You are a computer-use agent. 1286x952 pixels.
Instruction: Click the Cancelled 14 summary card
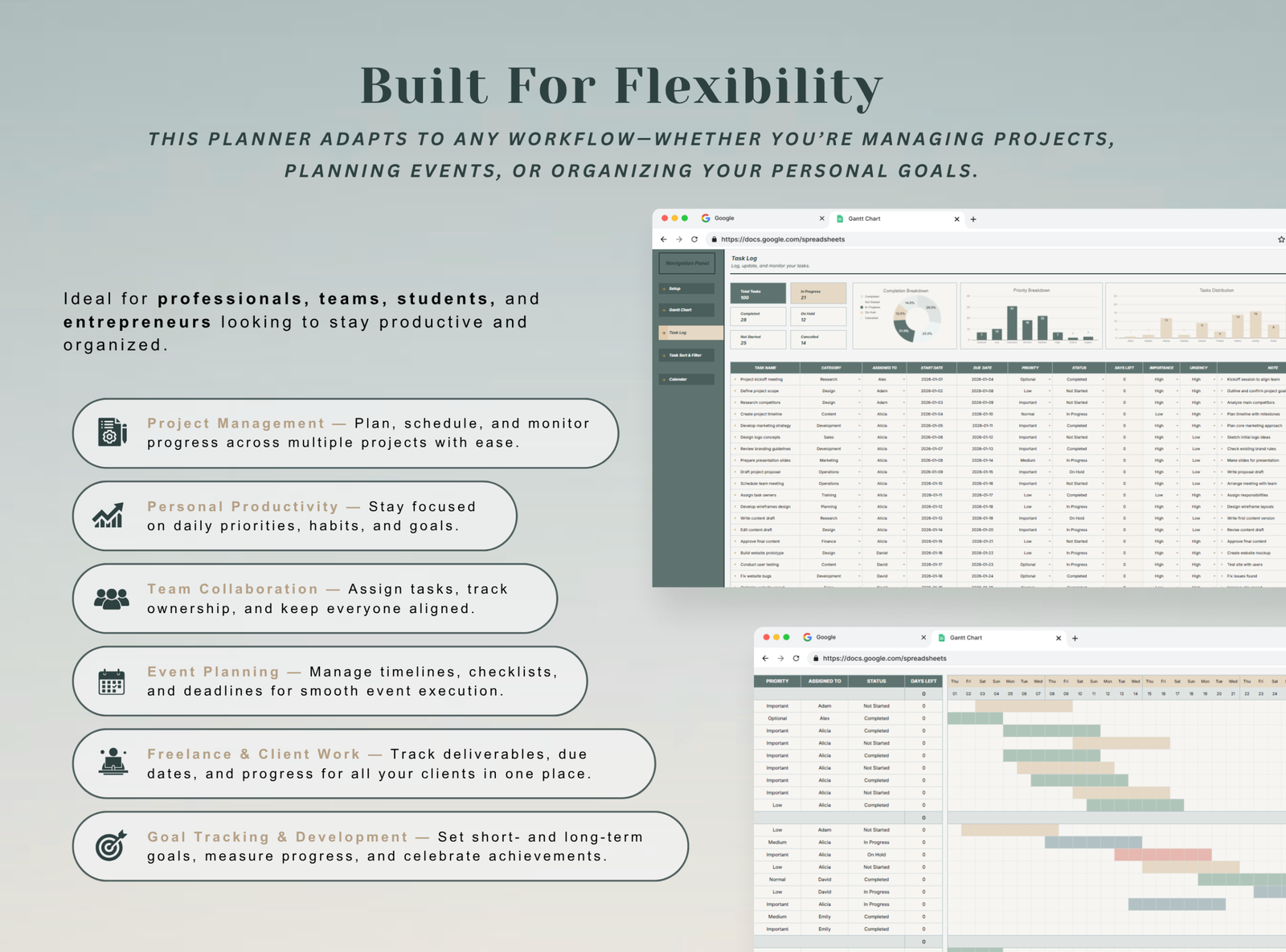pyautogui.click(x=818, y=339)
